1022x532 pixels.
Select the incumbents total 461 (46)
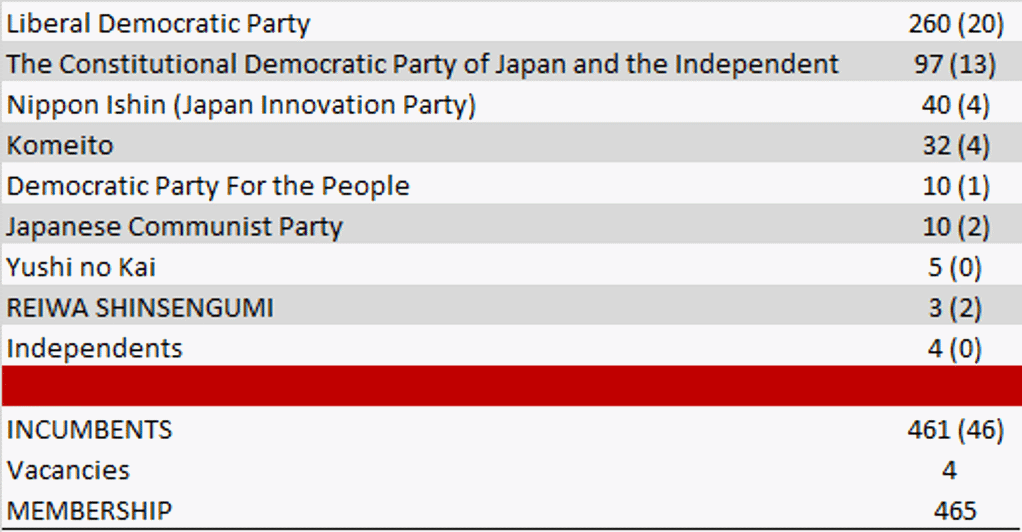(955, 430)
